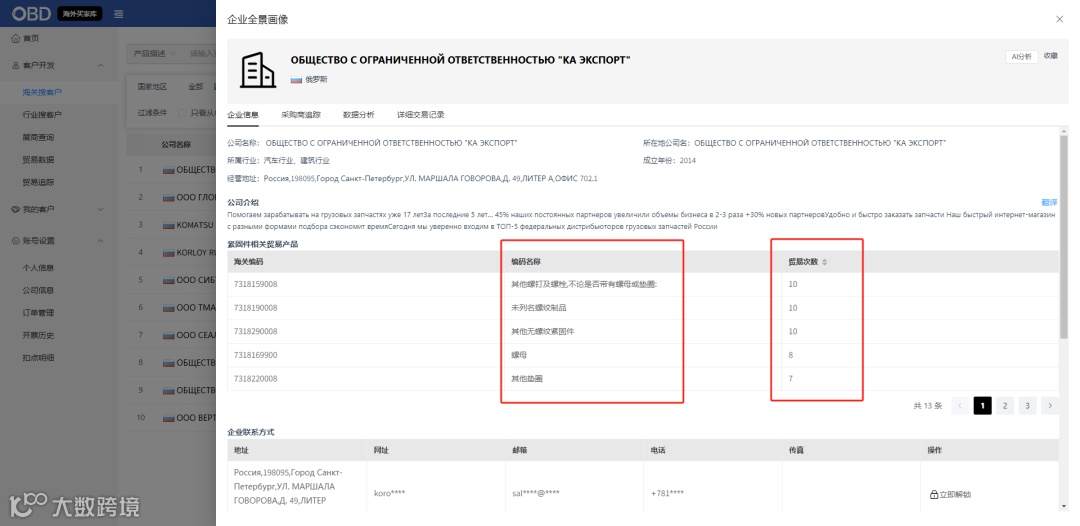This screenshot has width=1080, height=526.
Task: Click the user icon beside 客户开发
Action: (x=16, y=65)
